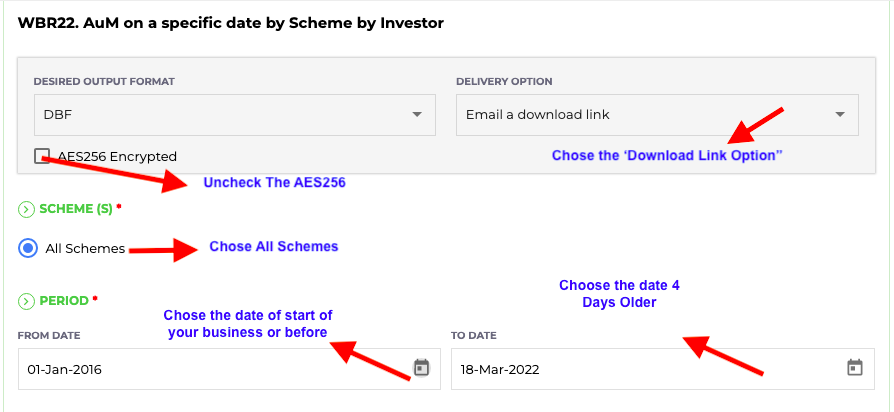This screenshot has width=894, height=412.
Task: Click the green circle icon beside SCHEME (S)
Action: [26, 210]
